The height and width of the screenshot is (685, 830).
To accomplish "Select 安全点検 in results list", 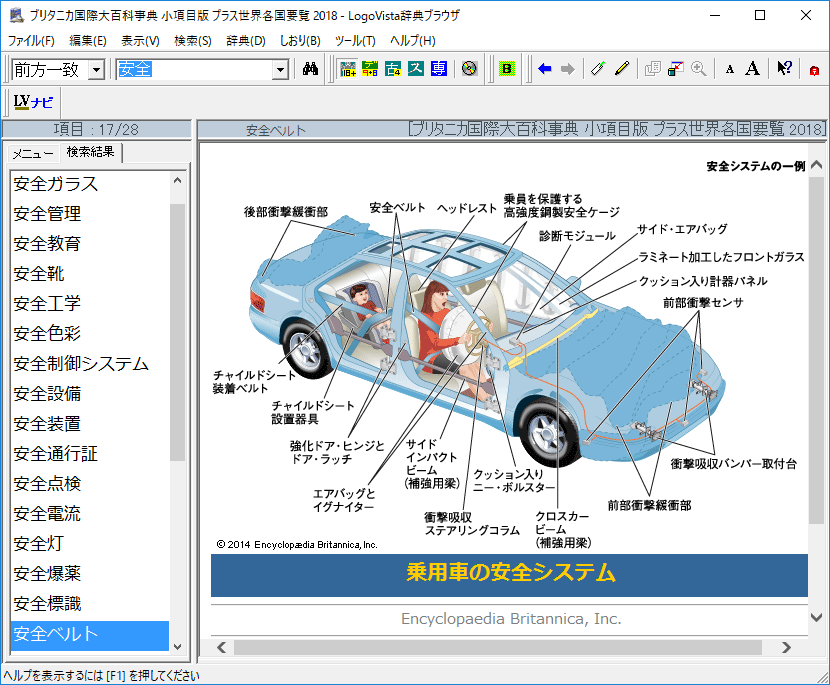I will click(x=90, y=483).
